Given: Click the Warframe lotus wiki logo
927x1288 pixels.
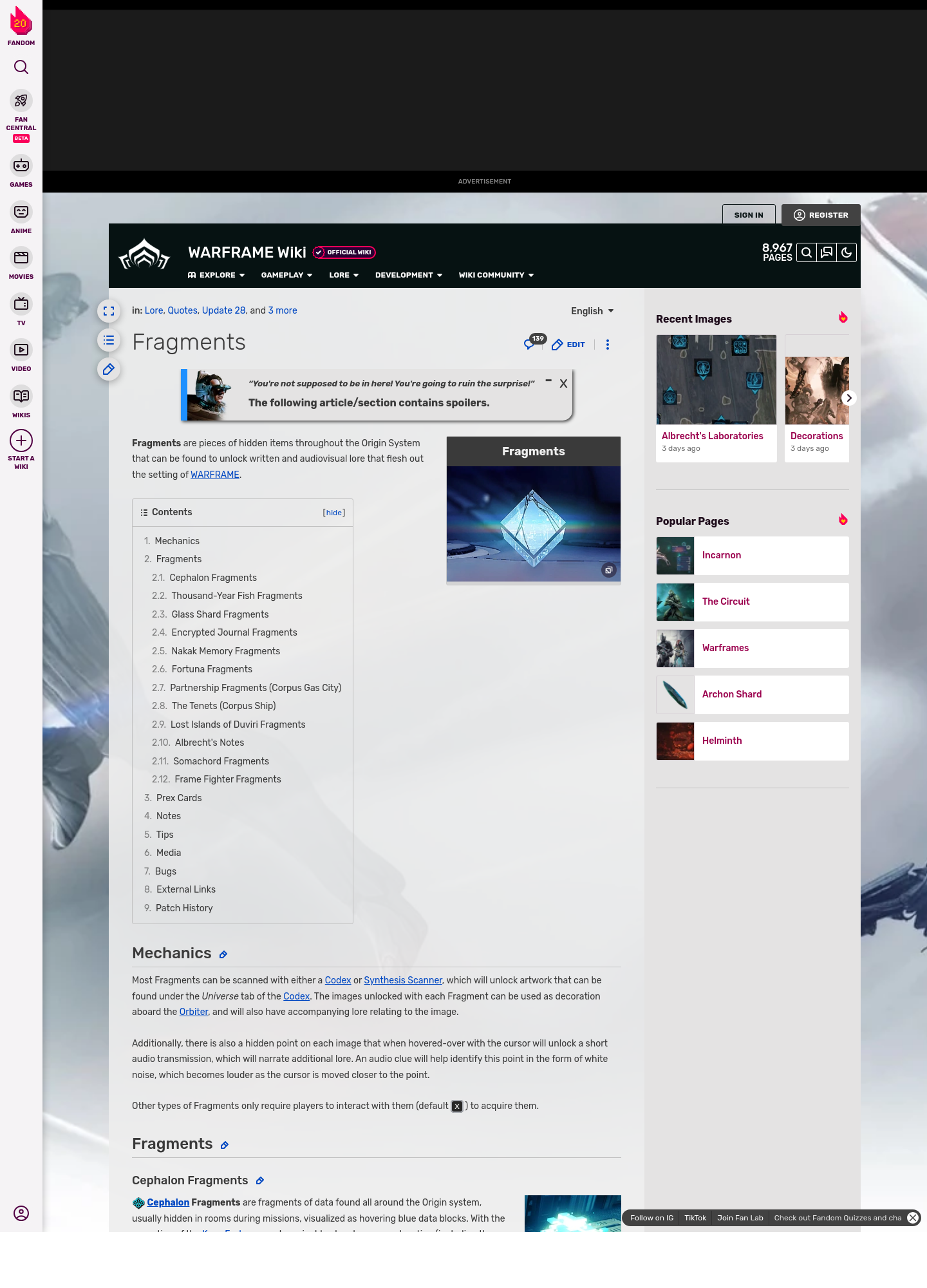Looking at the screenshot, I should click(x=144, y=254).
